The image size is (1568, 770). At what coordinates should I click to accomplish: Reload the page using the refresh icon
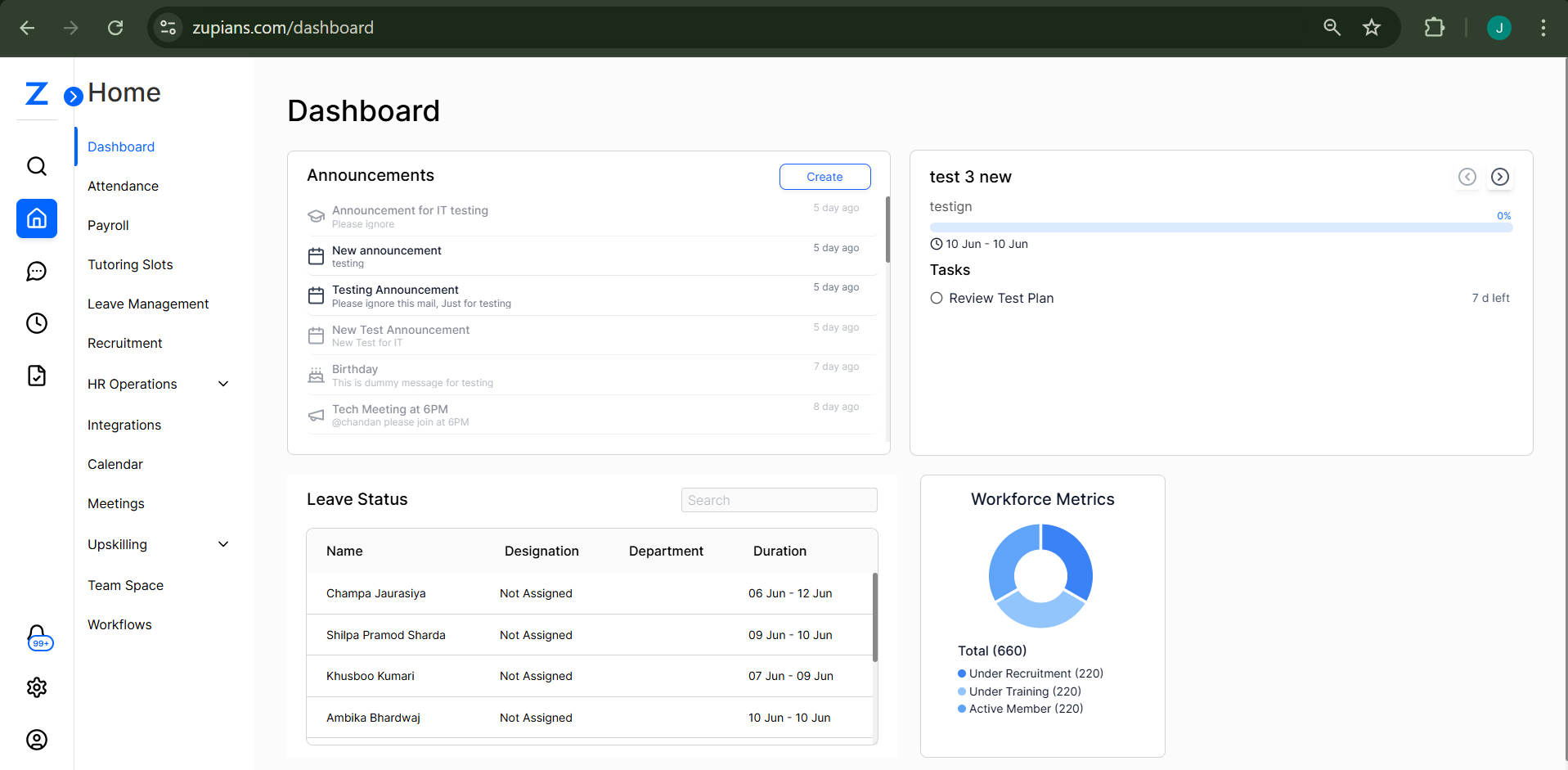point(115,27)
